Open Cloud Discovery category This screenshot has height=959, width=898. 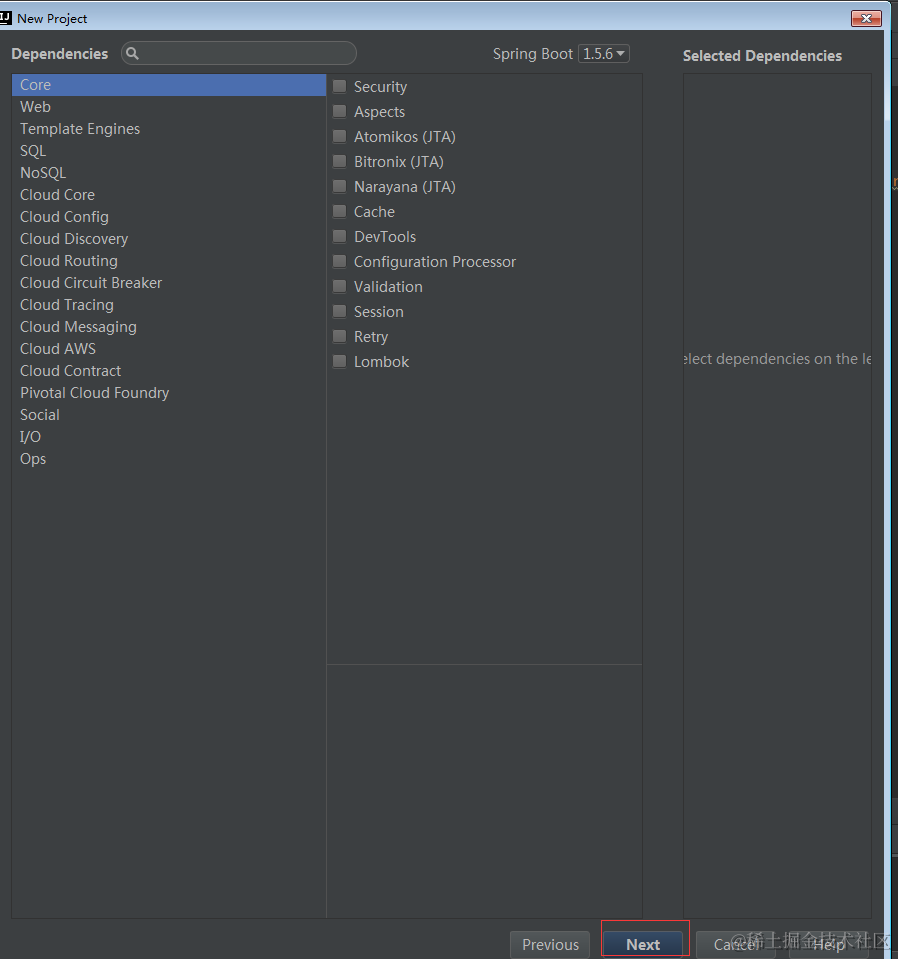pos(169,239)
